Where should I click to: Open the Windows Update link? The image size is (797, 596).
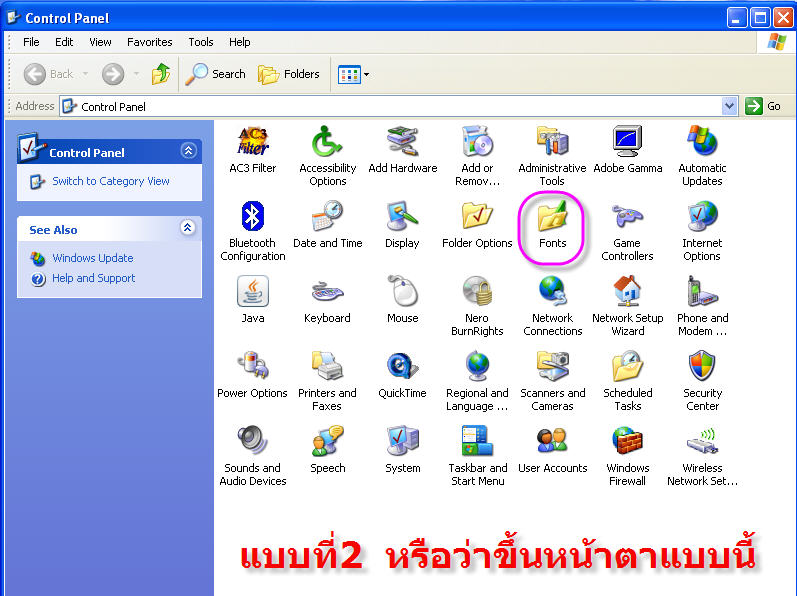click(x=93, y=258)
